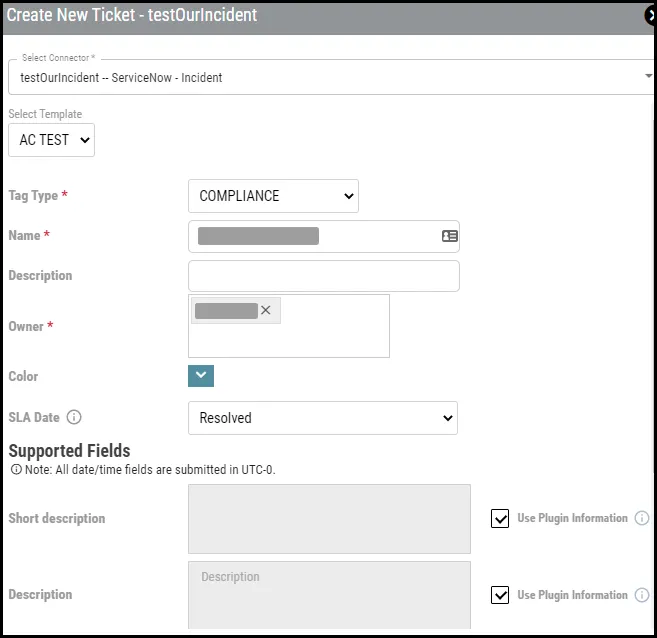This screenshot has width=657, height=638.
Task: Click the tag Description input field
Action: (x=323, y=276)
